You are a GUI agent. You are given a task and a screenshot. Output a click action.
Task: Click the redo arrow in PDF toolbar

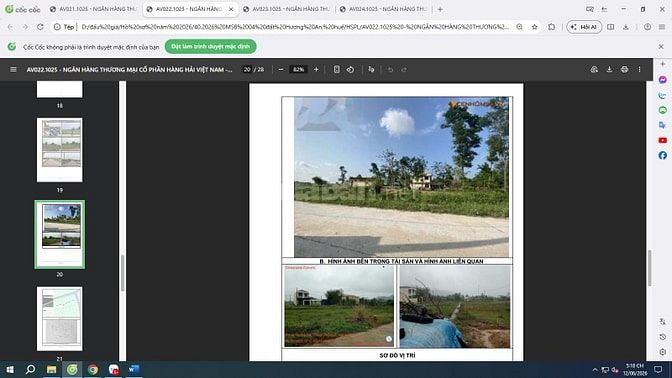(x=404, y=69)
